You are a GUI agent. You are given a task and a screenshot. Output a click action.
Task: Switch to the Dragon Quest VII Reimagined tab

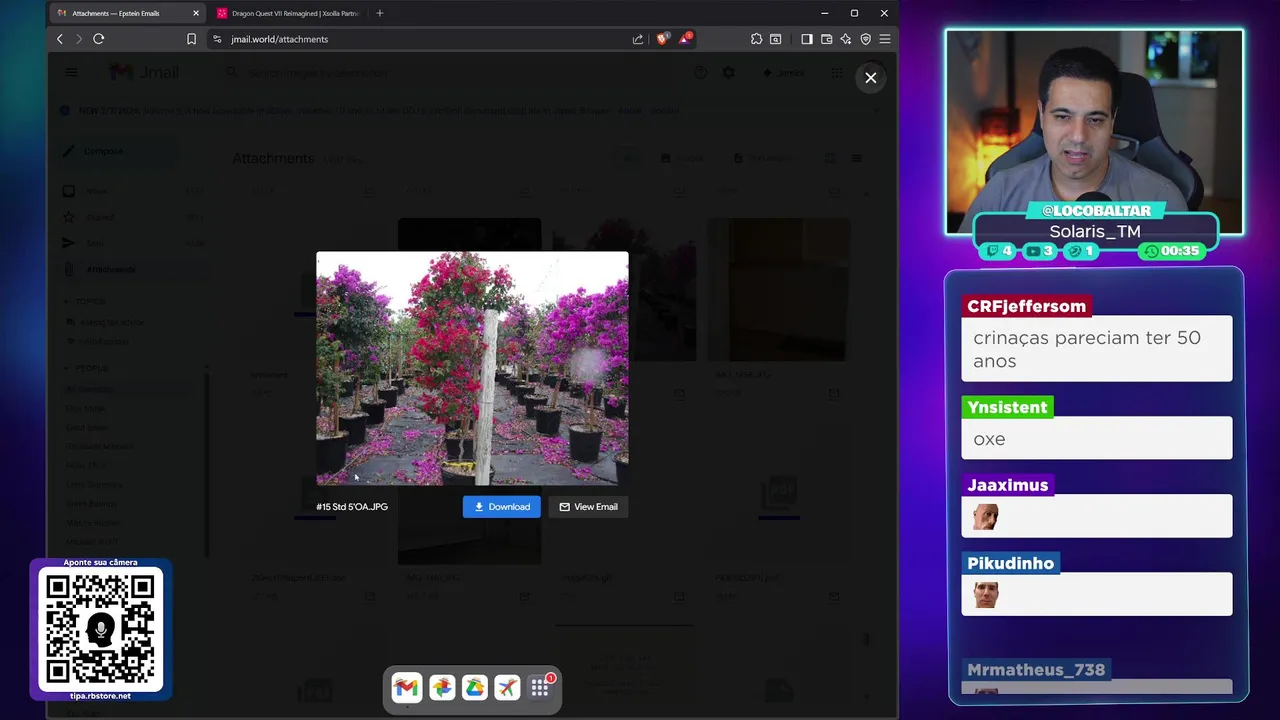pos(288,13)
